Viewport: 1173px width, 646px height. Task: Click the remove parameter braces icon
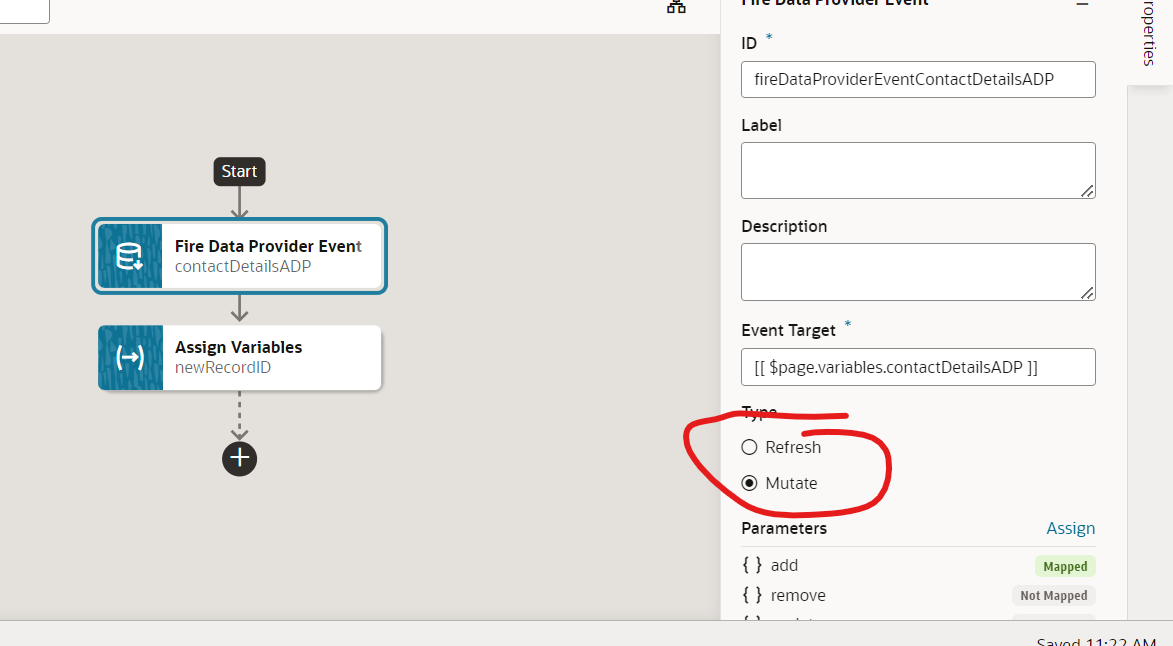(752, 594)
